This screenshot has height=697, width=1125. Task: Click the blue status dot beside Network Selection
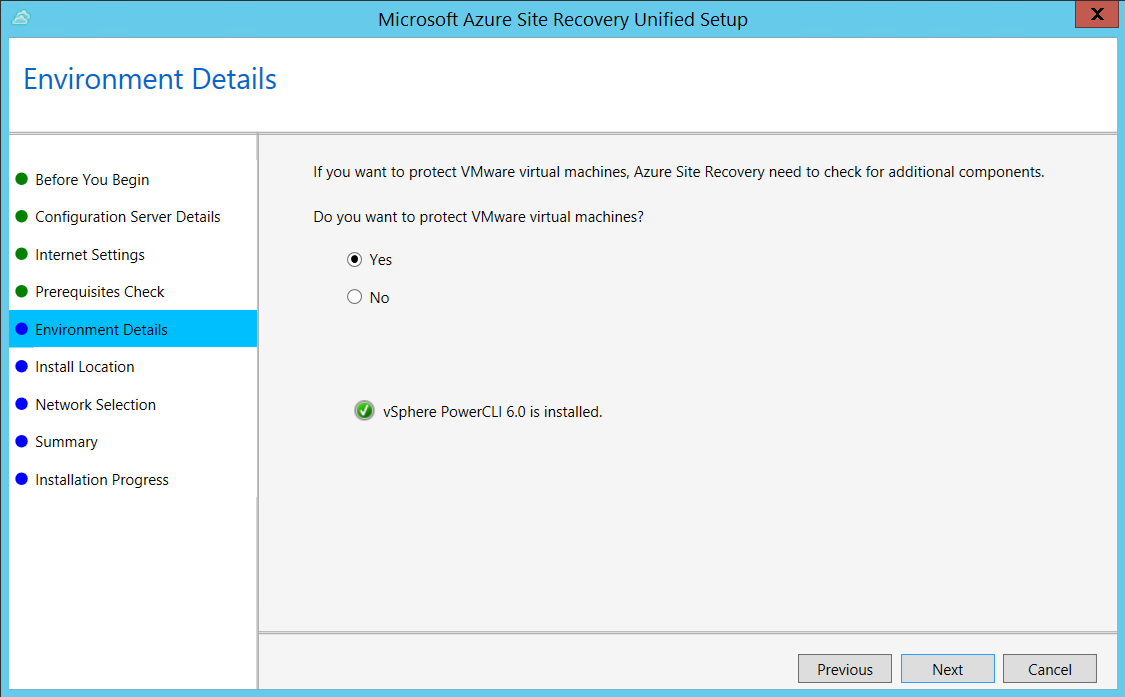pos(24,404)
